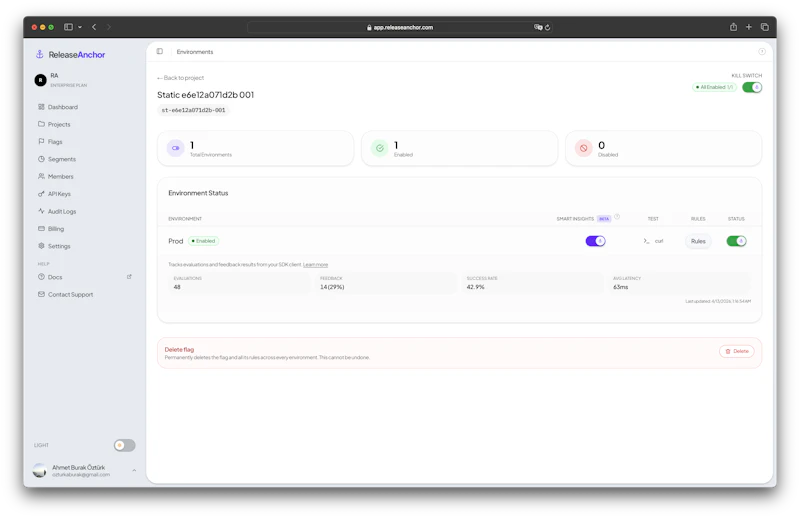Screen dimensions: 800x518
Task: Open Rules for the Prod environment
Action: click(698, 241)
